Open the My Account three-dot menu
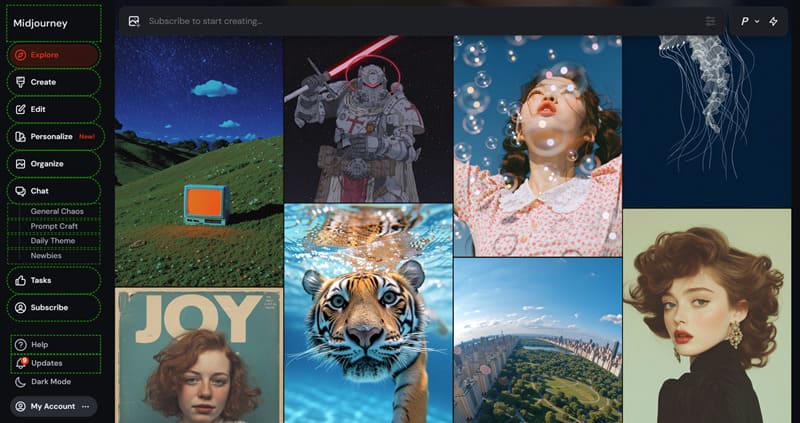This screenshot has width=800, height=423. pyautogui.click(x=85, y=407)
